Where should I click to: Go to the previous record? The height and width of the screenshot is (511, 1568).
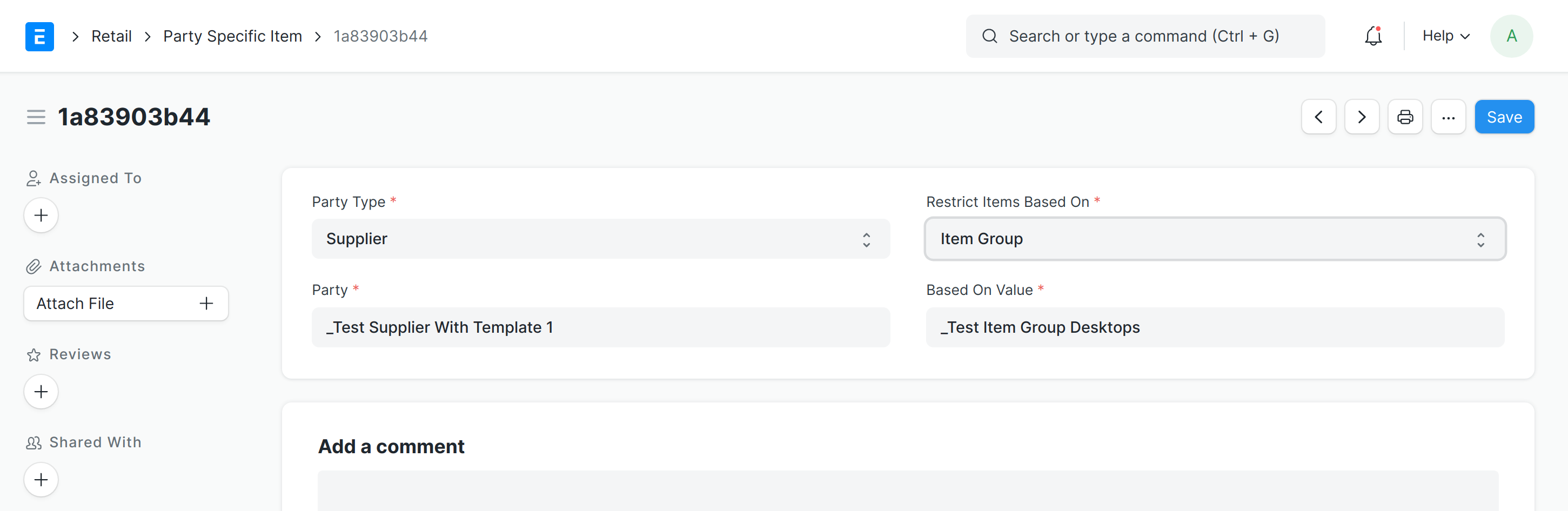1318,117
